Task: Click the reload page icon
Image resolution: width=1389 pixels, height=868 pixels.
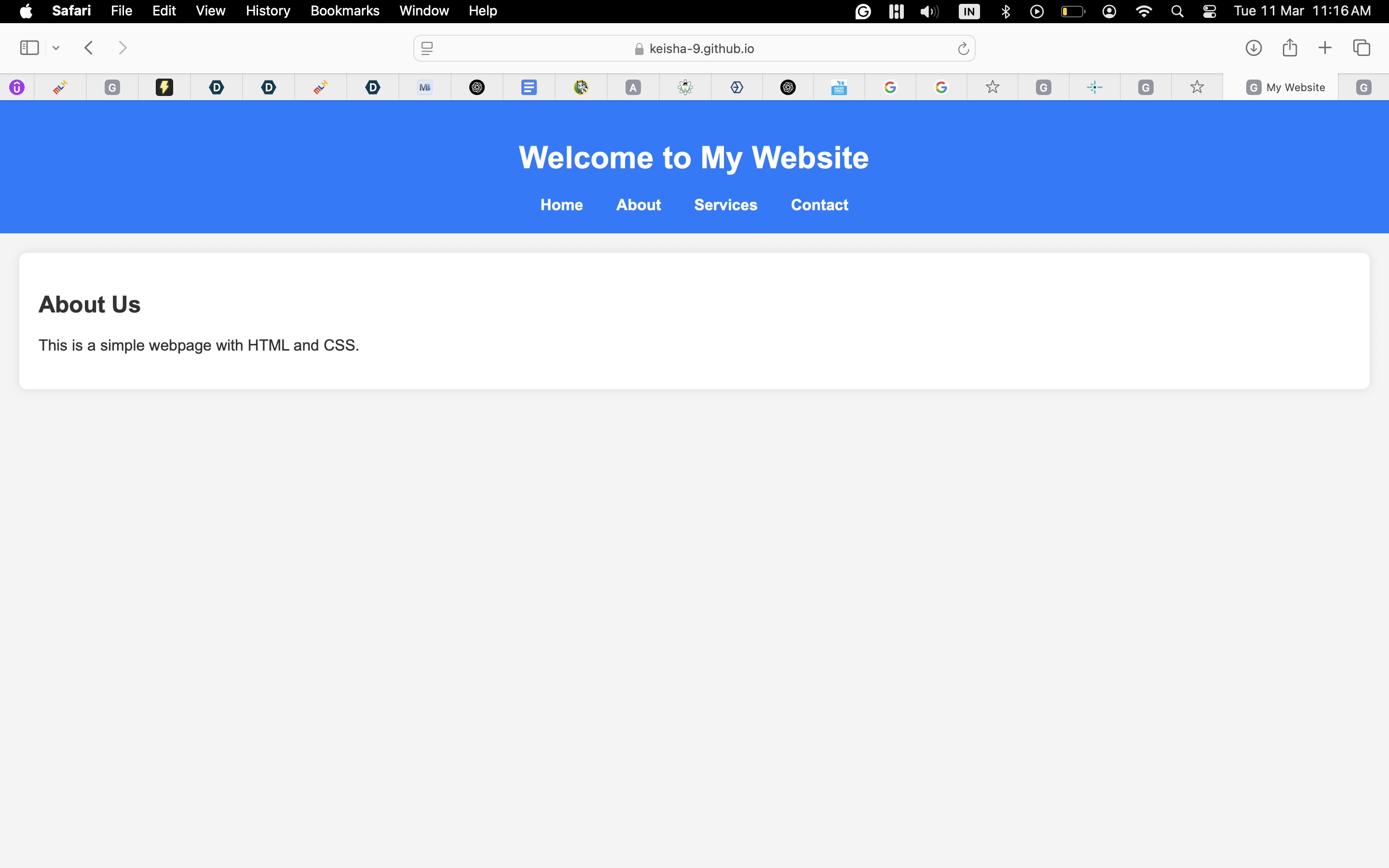Action: (x=963, y=49)
